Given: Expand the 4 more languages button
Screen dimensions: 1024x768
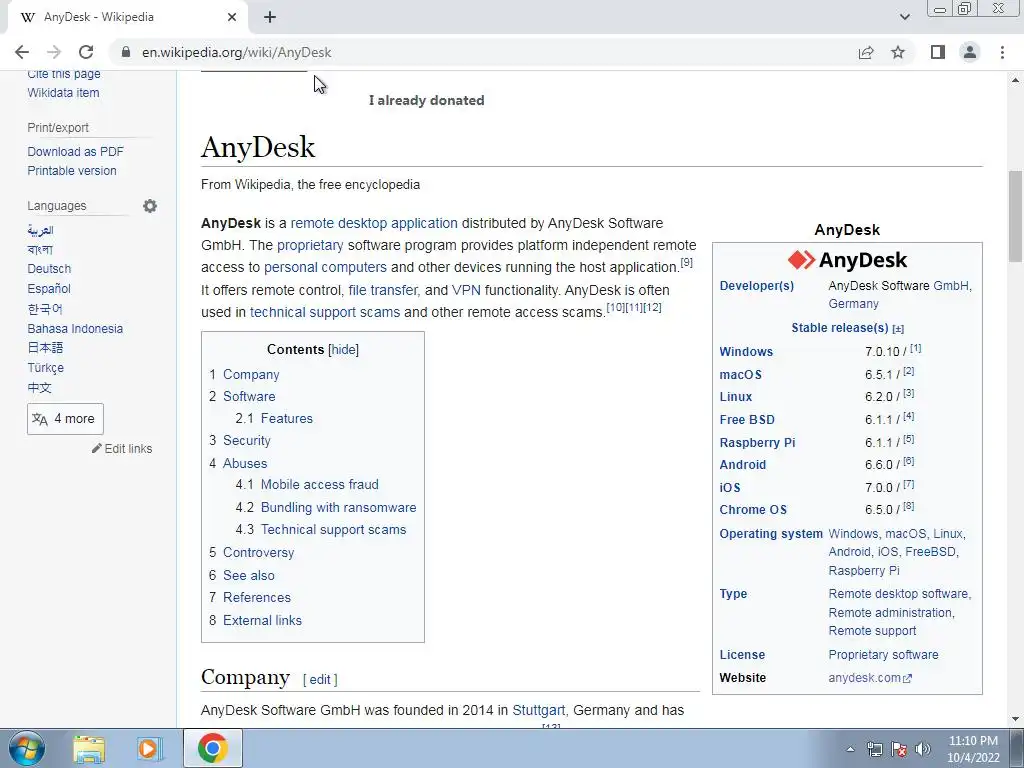Looking at the screenshot, I should 65,419.
